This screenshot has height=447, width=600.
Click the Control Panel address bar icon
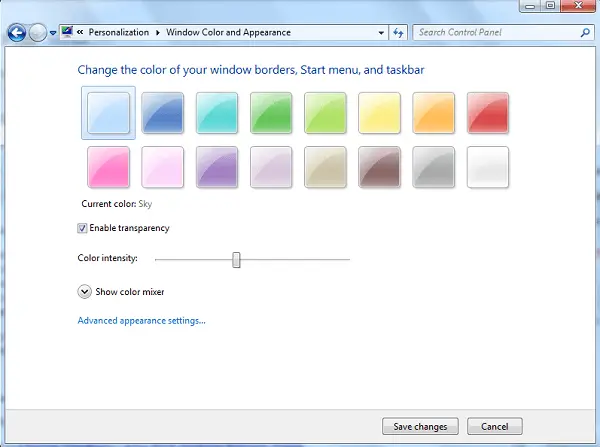tap(67, 32)
